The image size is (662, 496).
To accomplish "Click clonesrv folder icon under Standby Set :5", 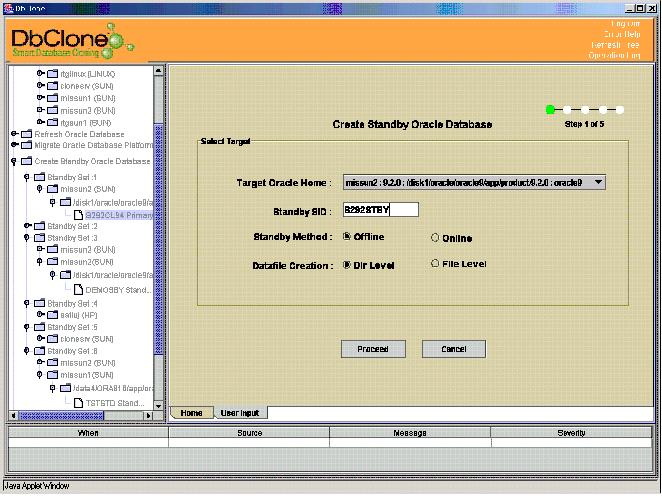I will click(53, 339).
